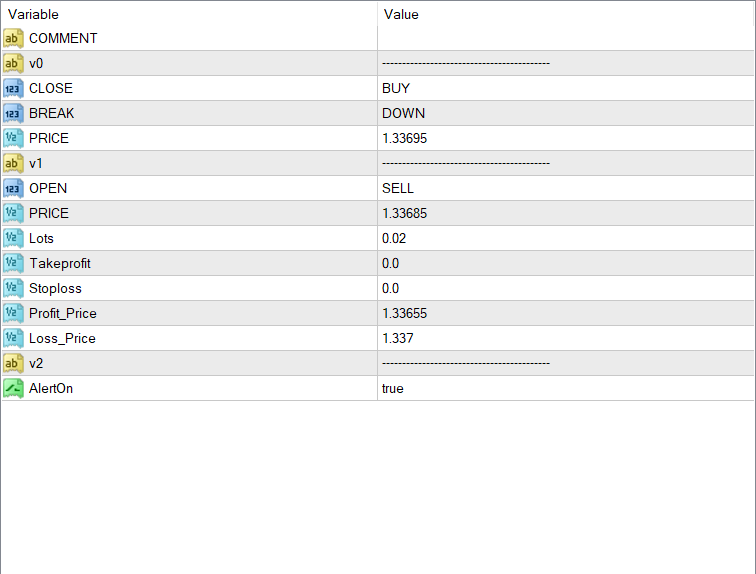
Task: Click the enum icon next to CLOSE
Action: click(13, 88)
